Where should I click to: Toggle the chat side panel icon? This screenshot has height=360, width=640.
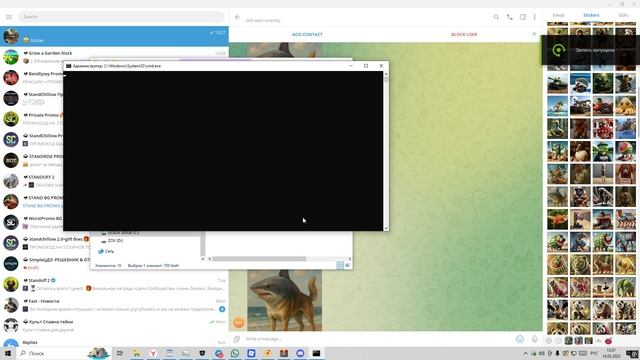523,17
